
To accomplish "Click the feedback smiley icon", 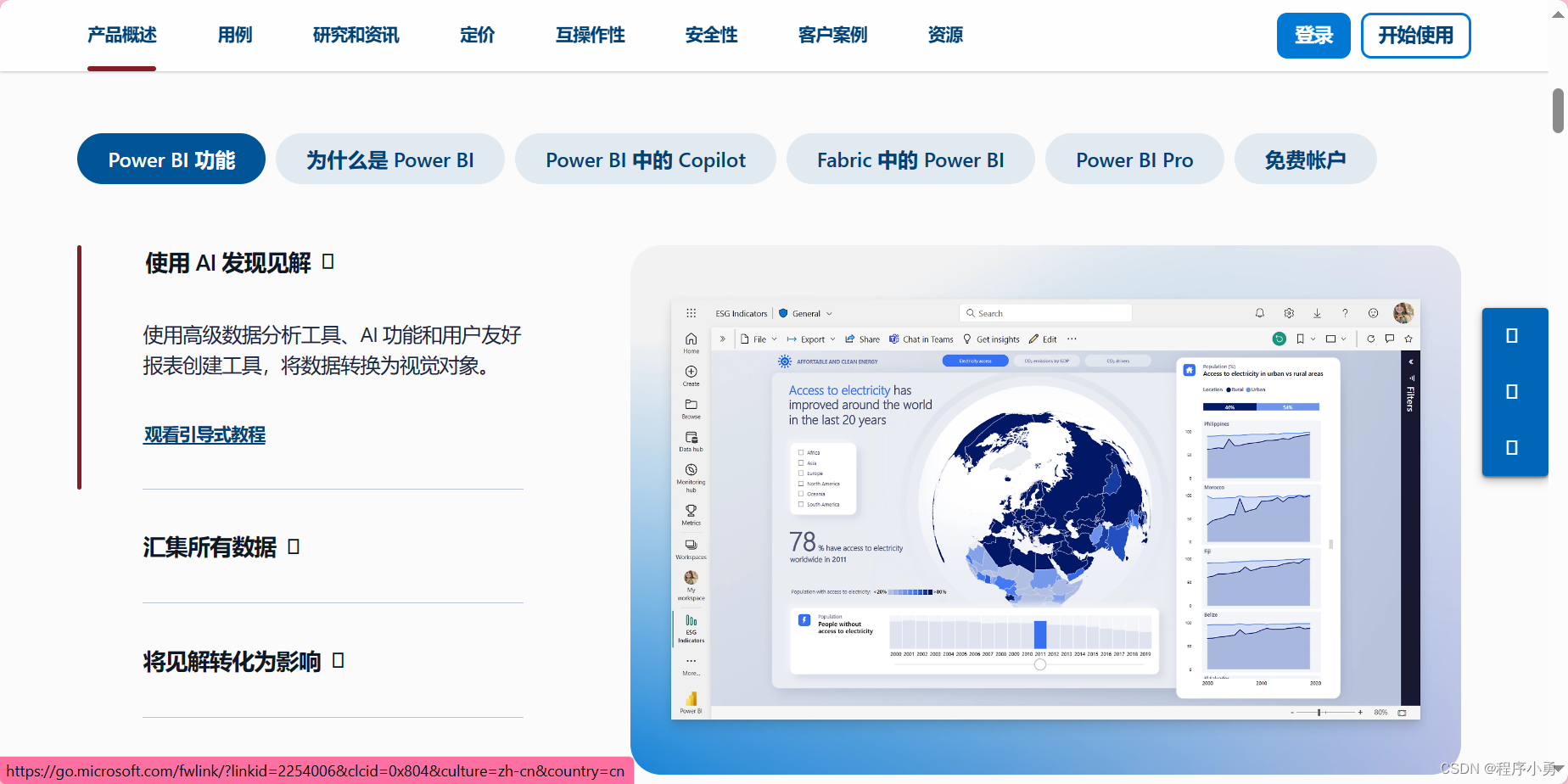I will tap(1373, 313).
